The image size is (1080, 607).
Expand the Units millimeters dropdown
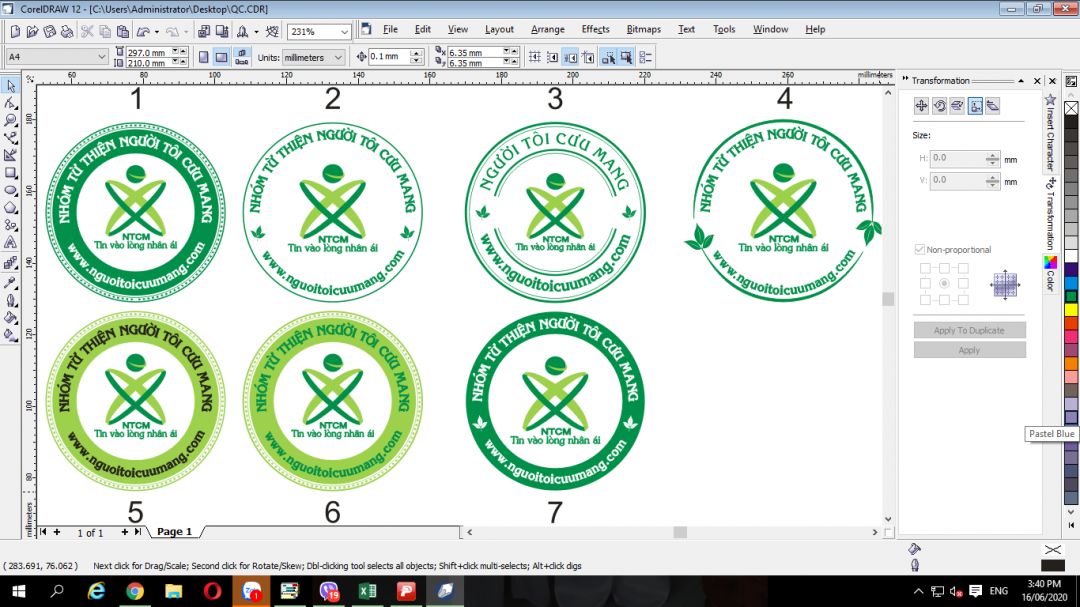[338, 58]
